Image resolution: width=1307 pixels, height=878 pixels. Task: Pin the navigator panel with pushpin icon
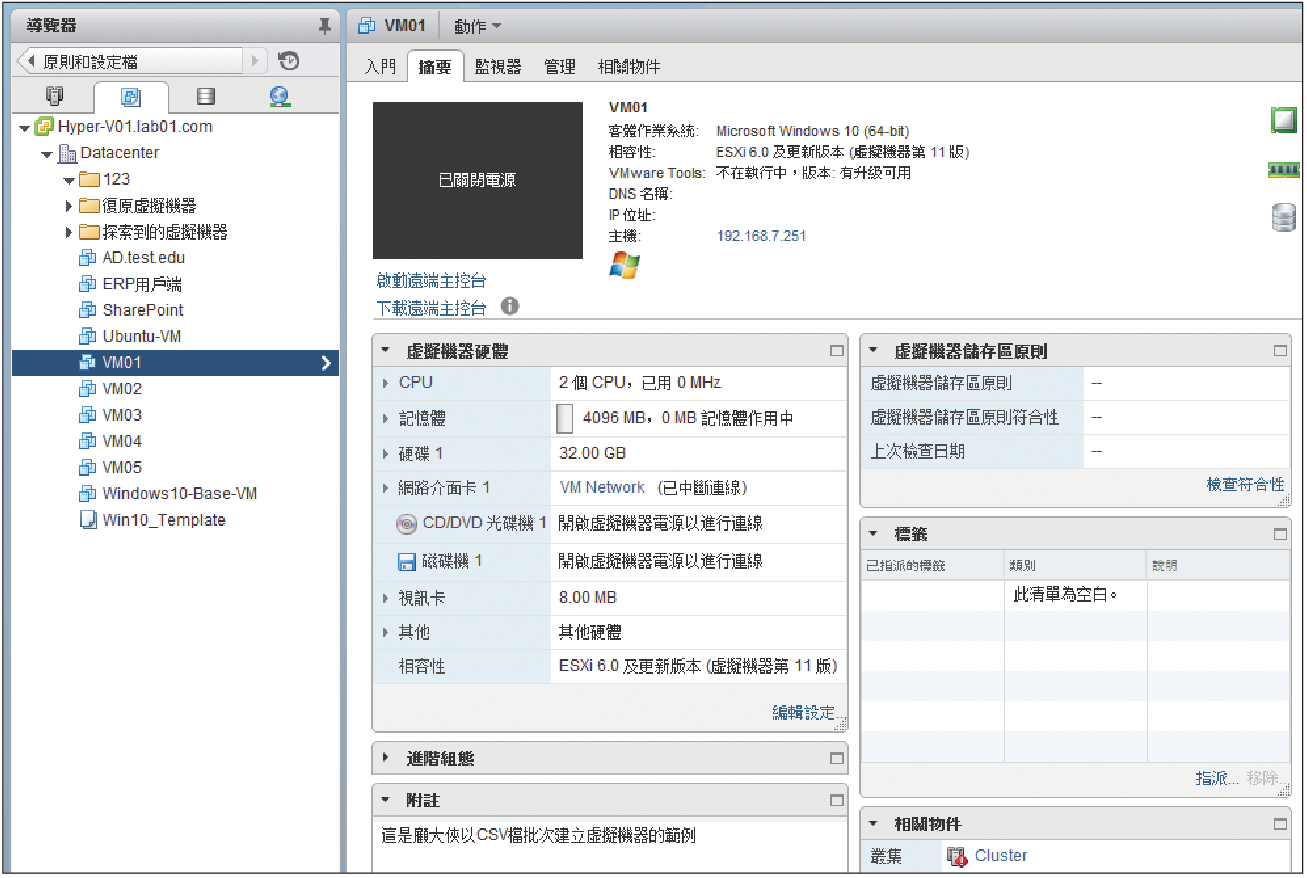pyautogui.click(x=324, y=26)
